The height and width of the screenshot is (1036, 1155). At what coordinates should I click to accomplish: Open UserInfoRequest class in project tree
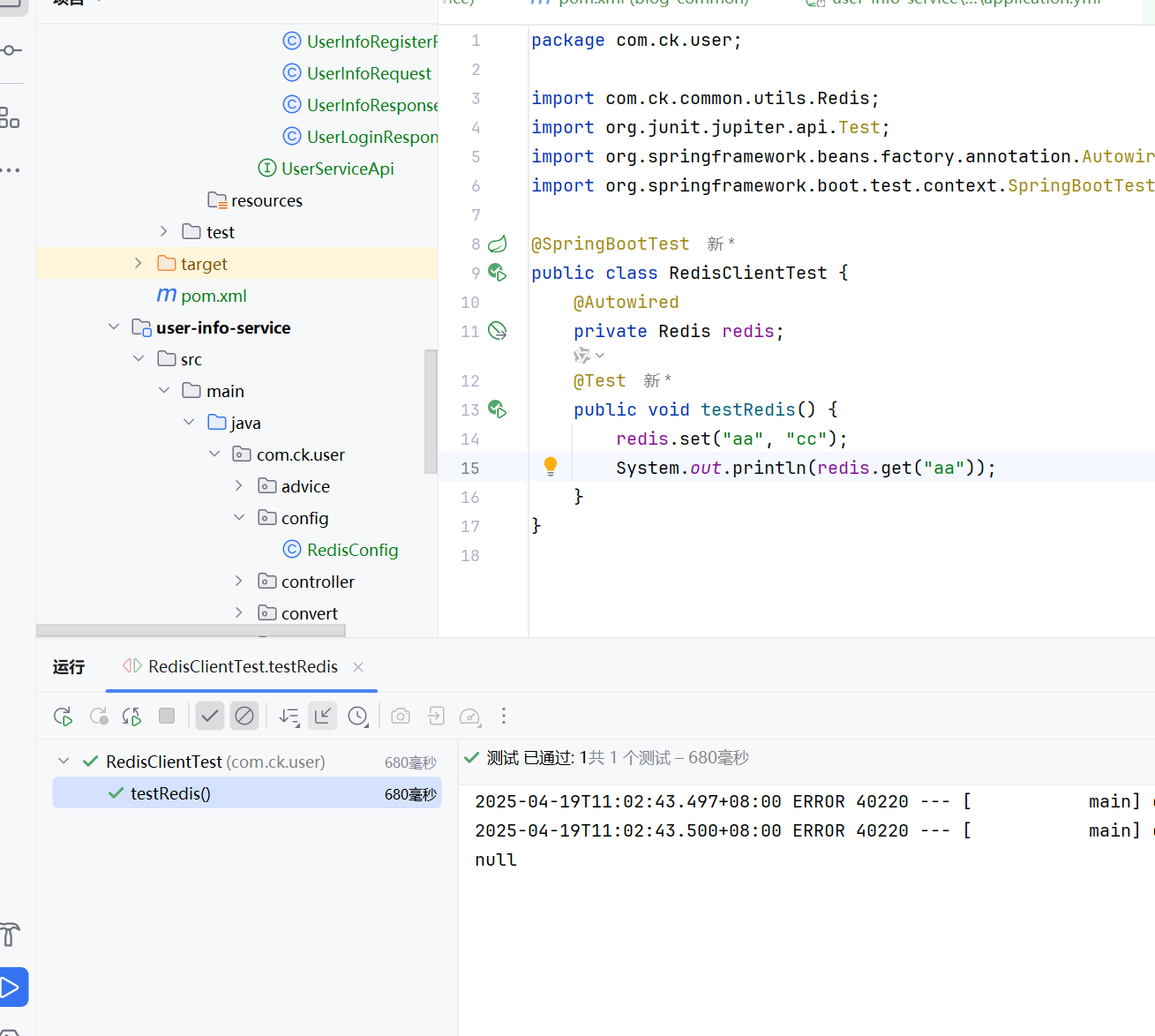[x=369, y=73]
